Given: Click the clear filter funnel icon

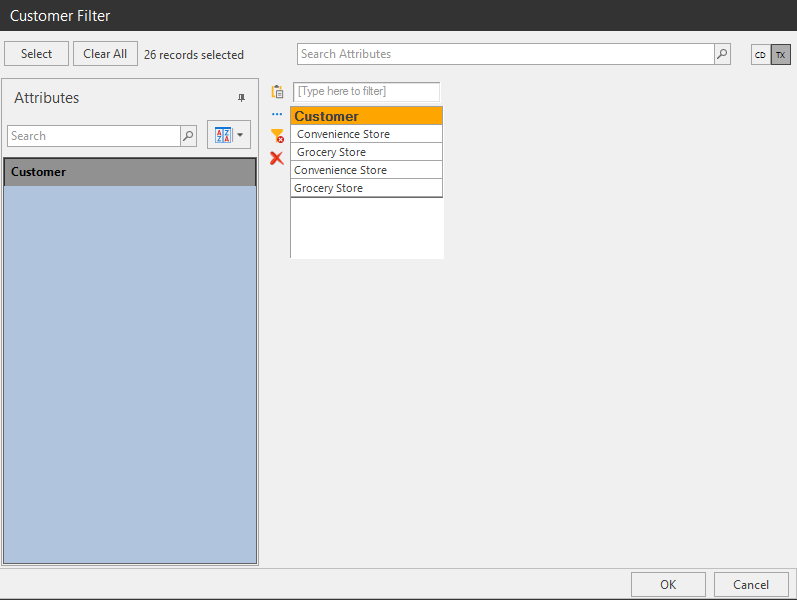Looking at the screenshot, I should pyautogui.click(x=277, y=136).
